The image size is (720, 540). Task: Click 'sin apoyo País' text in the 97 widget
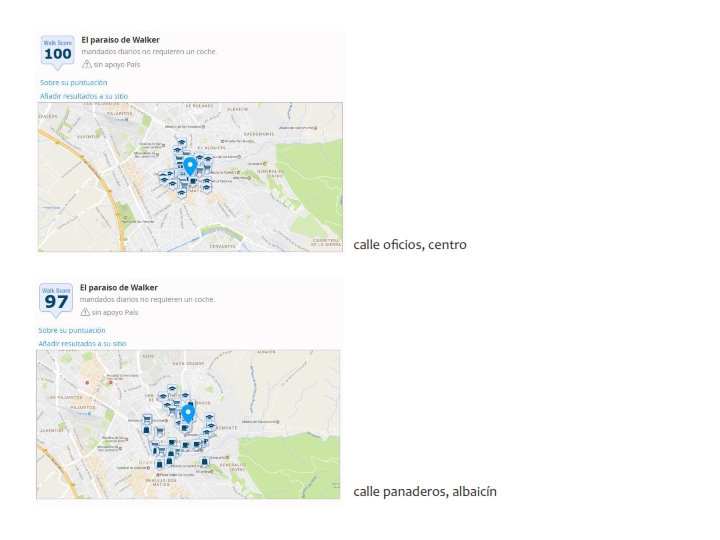point(115,312)
